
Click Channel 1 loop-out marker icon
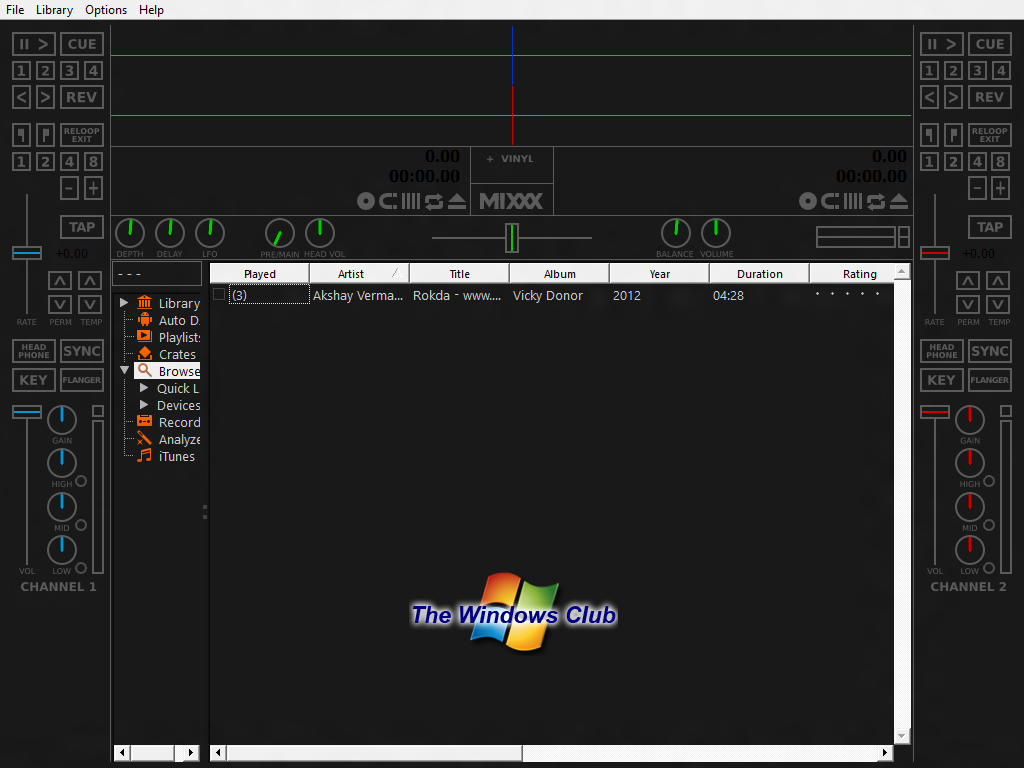(45, 135)
